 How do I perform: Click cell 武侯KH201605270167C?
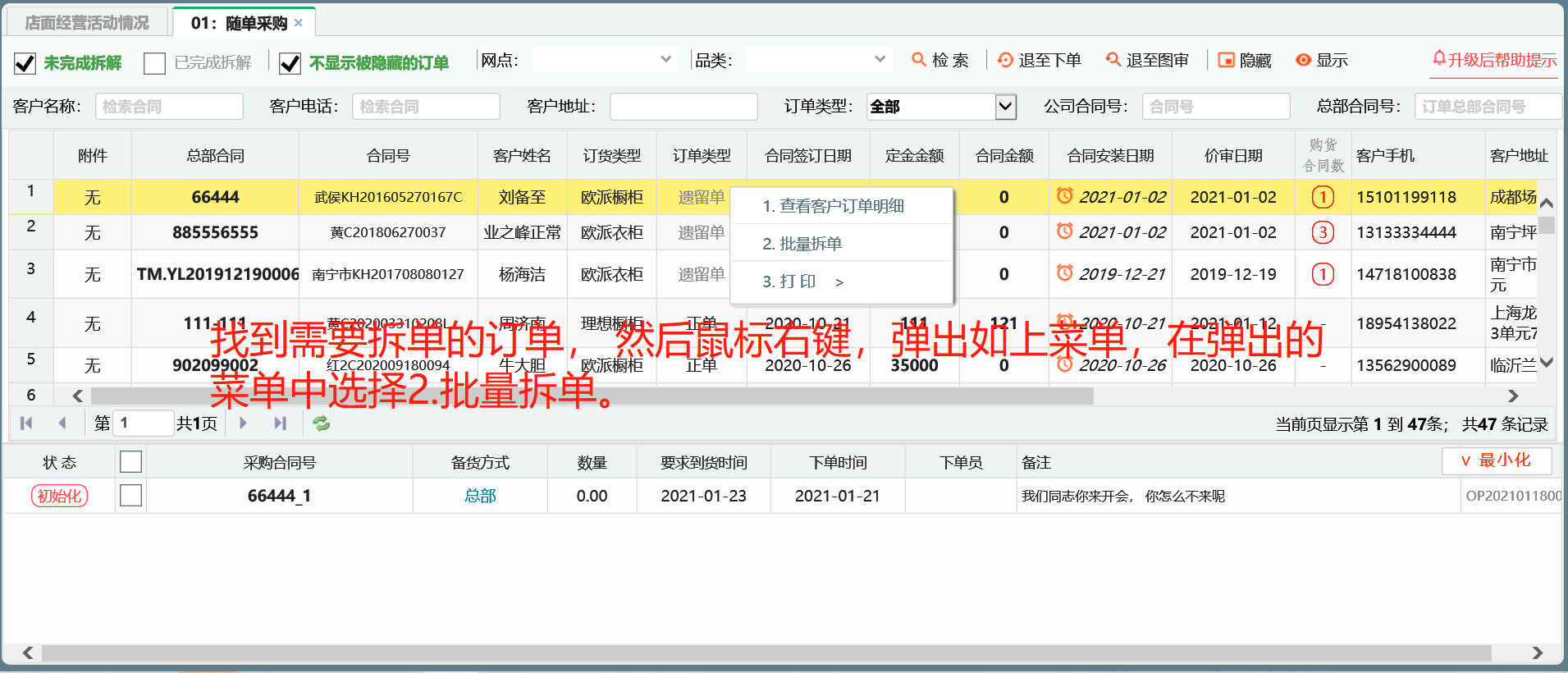tap(388, 197)
